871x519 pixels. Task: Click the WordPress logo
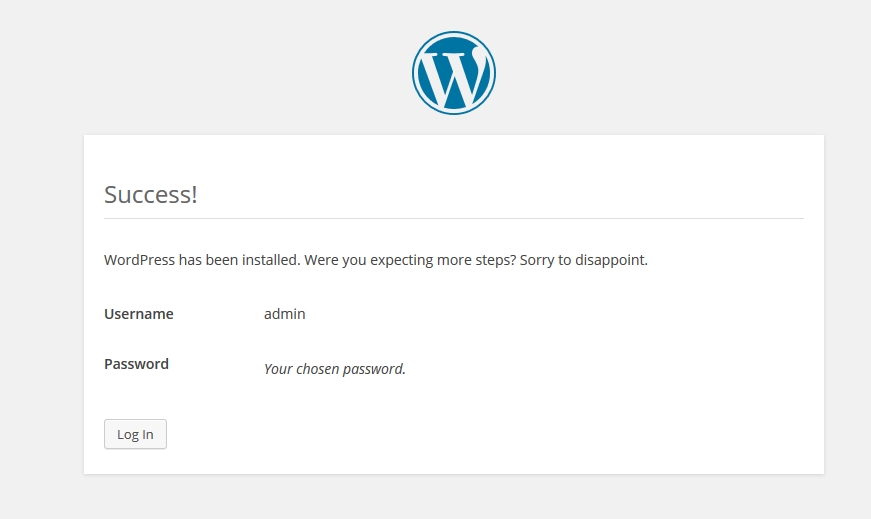pyautogui.click(x=453, y=73)
